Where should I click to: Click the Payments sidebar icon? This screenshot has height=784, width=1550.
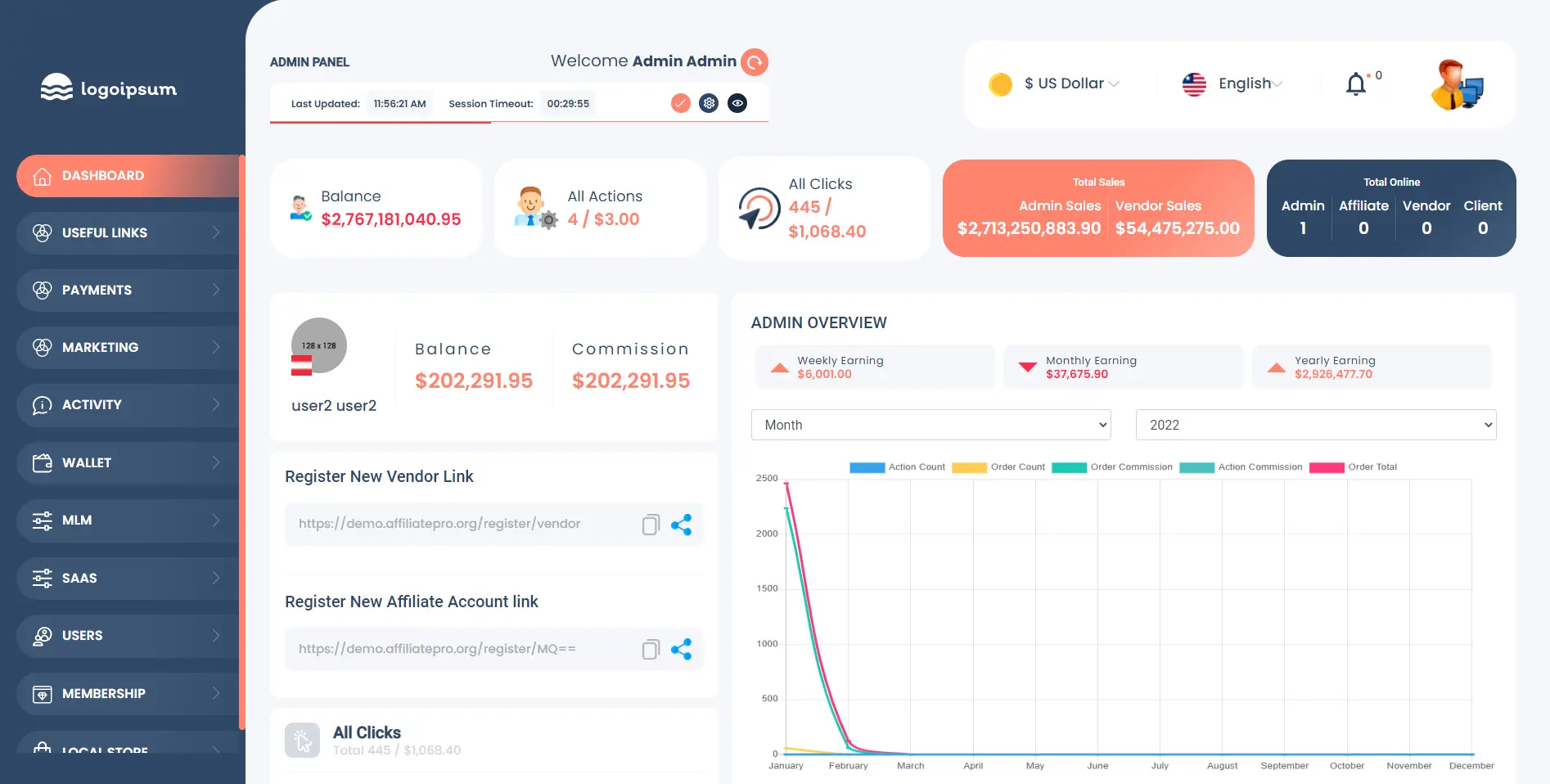(43, 290)
